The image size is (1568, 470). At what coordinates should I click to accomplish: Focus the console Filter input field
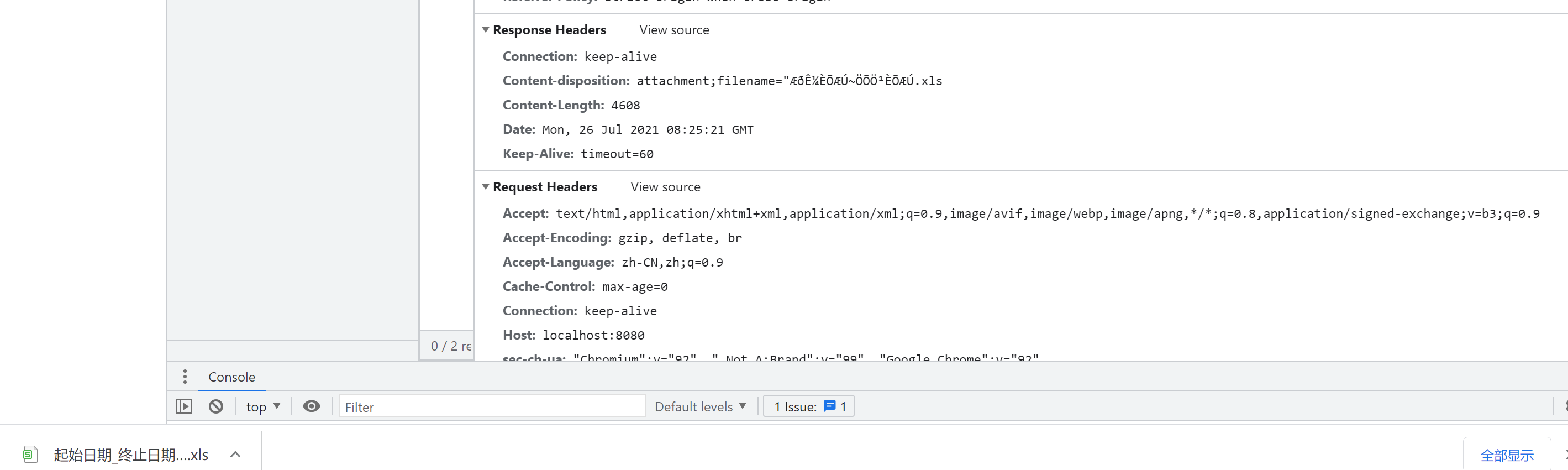pos(492,406)
